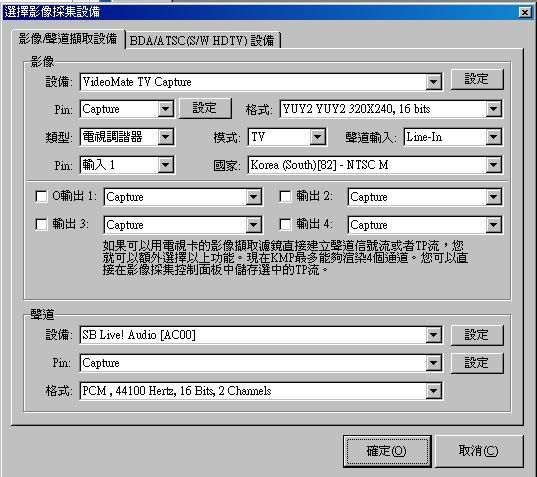The image size is (537, 477).
Task: Click the 取消(C) cancel button
Action: pyautogui.click(x=479, y=451)
